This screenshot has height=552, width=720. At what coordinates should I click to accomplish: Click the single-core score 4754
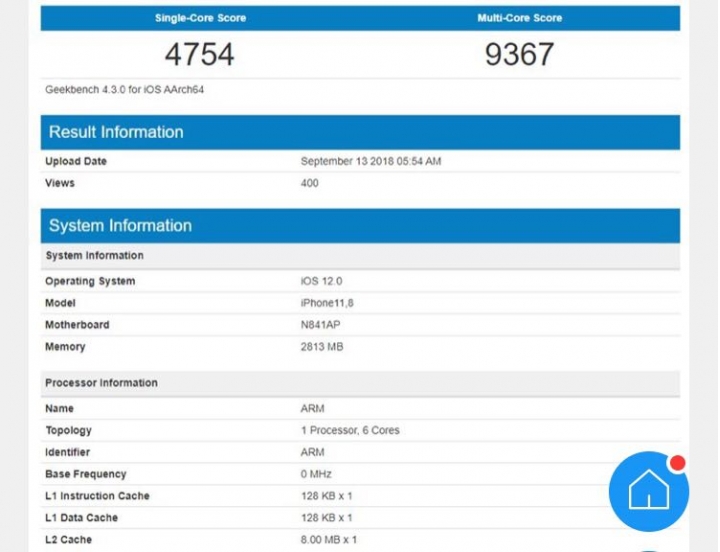point(199,54)
